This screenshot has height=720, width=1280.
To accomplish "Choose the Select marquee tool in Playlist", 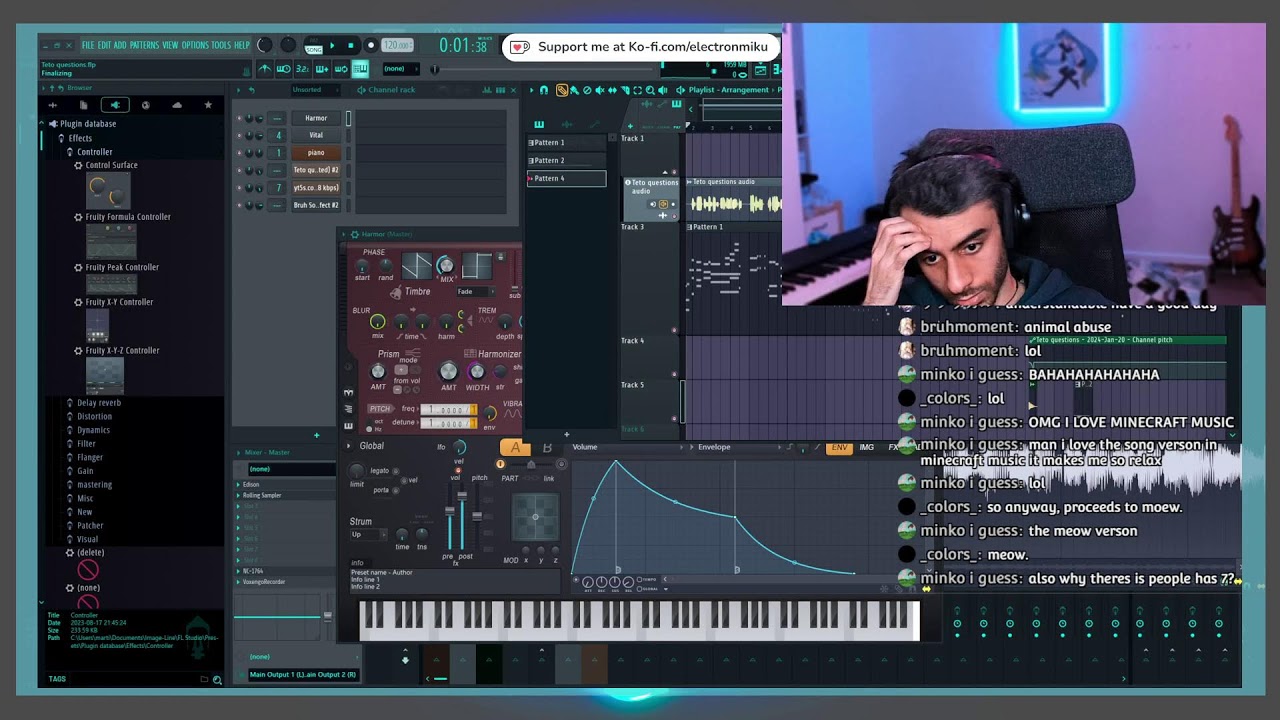I will point(637,90).
